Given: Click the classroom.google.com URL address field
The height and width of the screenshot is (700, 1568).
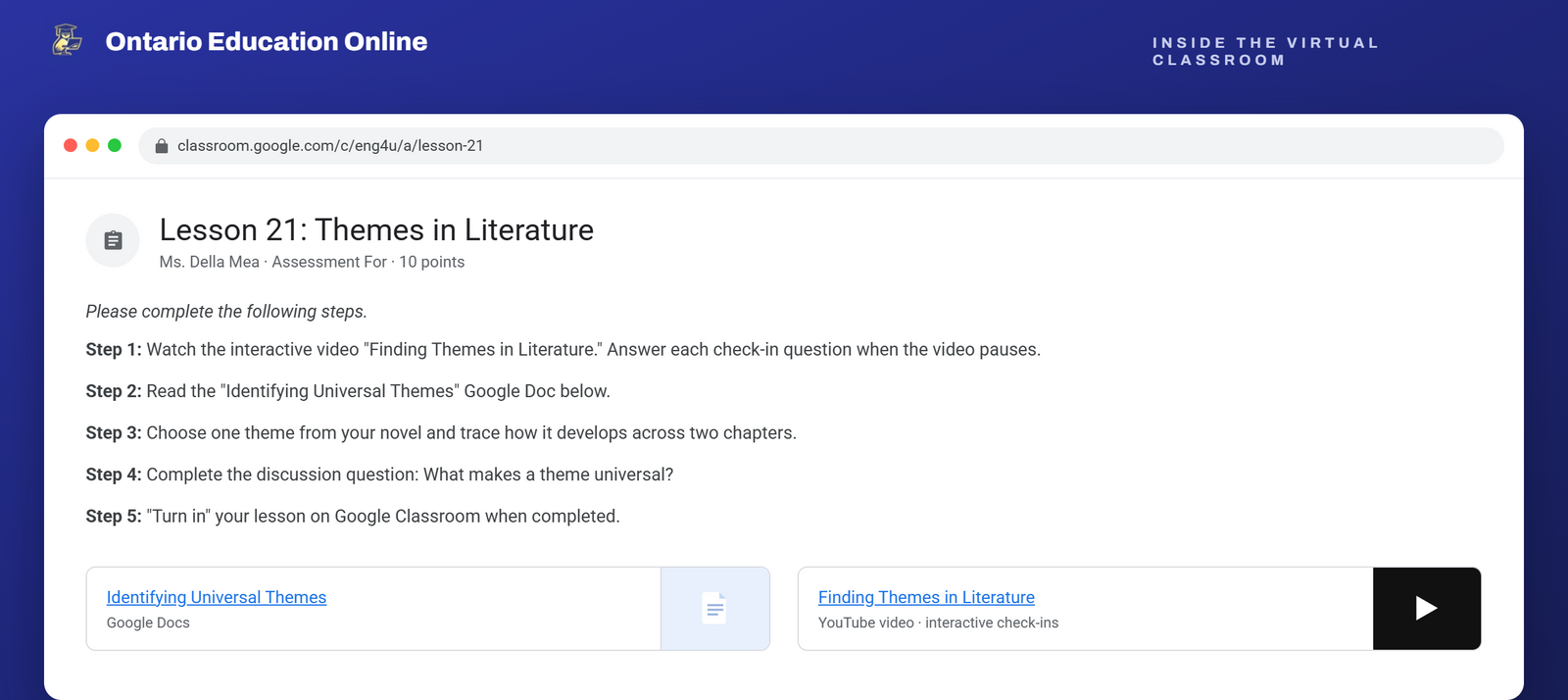Looking at the screenshot, I should tap(821, 146).
